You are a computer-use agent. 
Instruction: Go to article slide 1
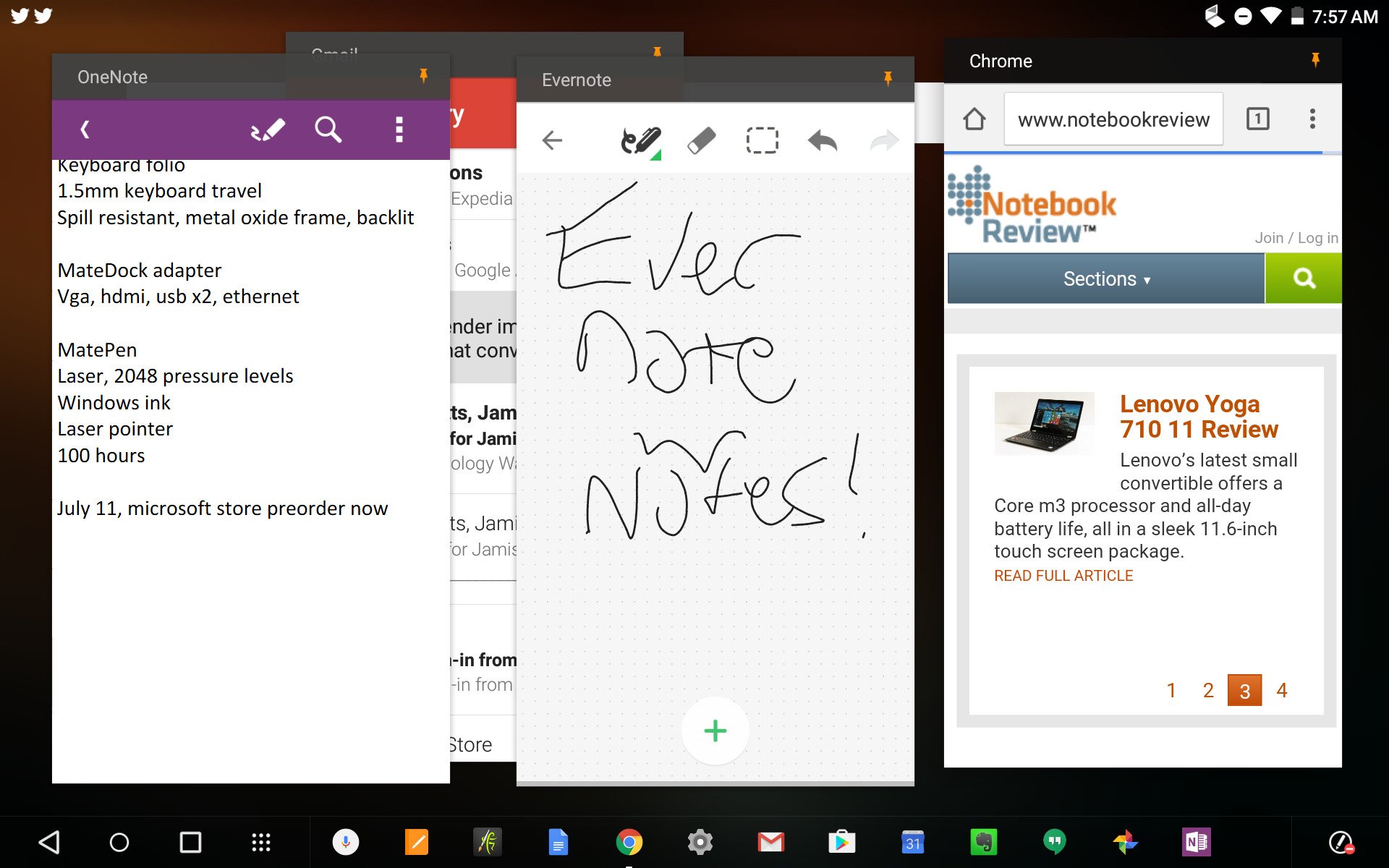[x=1171, y=690]
